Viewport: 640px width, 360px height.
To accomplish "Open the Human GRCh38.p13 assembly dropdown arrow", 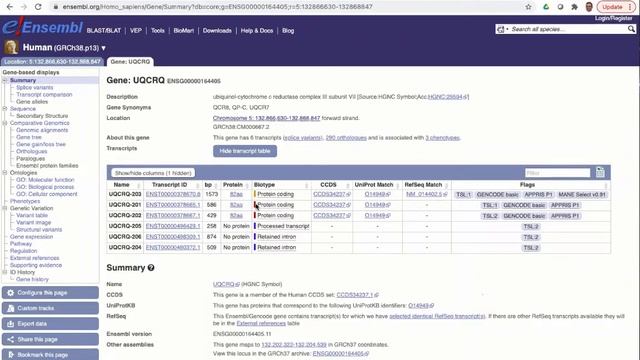I will pyautogui.click(x=104, y=48).
